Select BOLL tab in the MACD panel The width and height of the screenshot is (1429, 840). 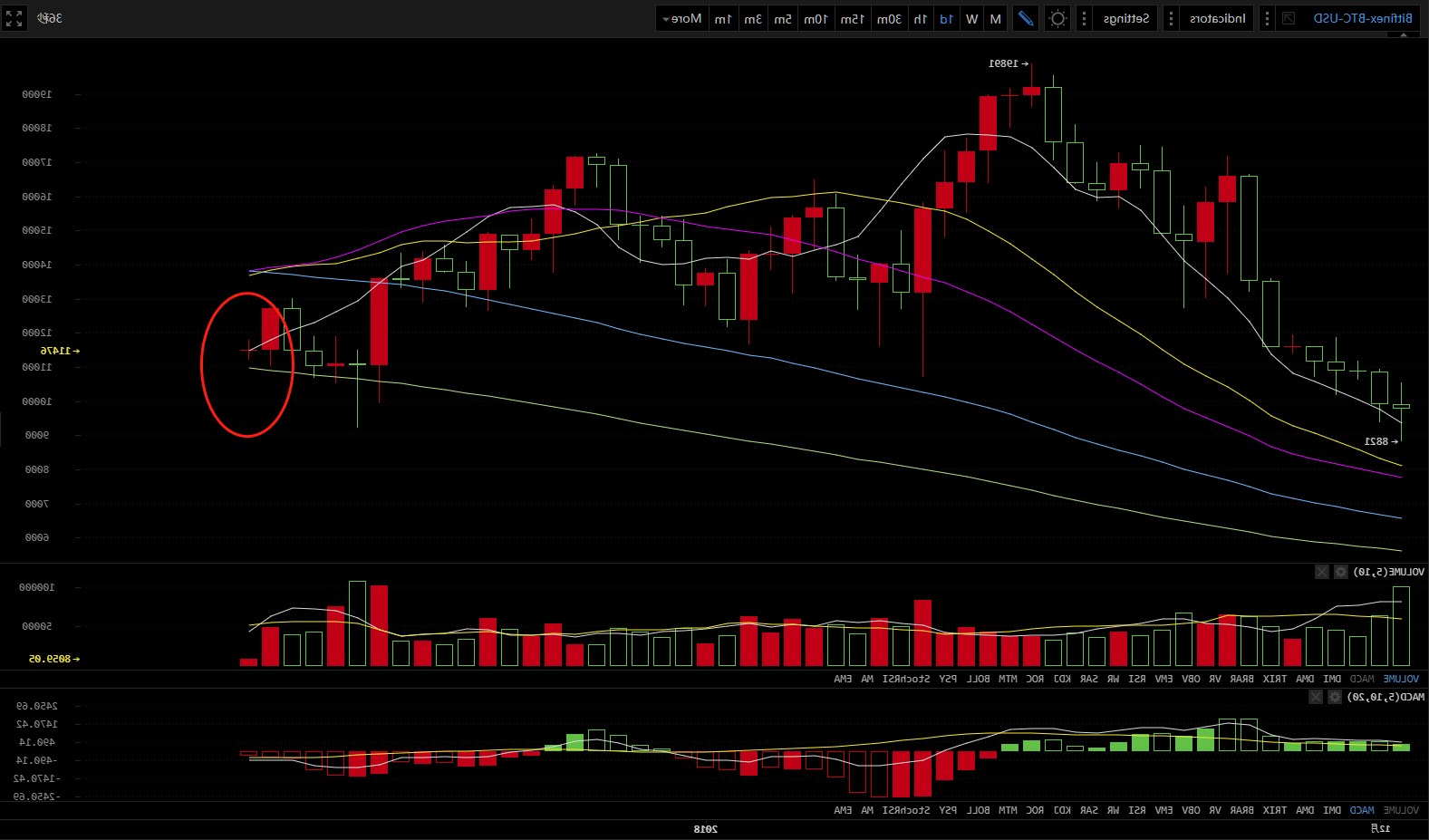click(978, 810)
